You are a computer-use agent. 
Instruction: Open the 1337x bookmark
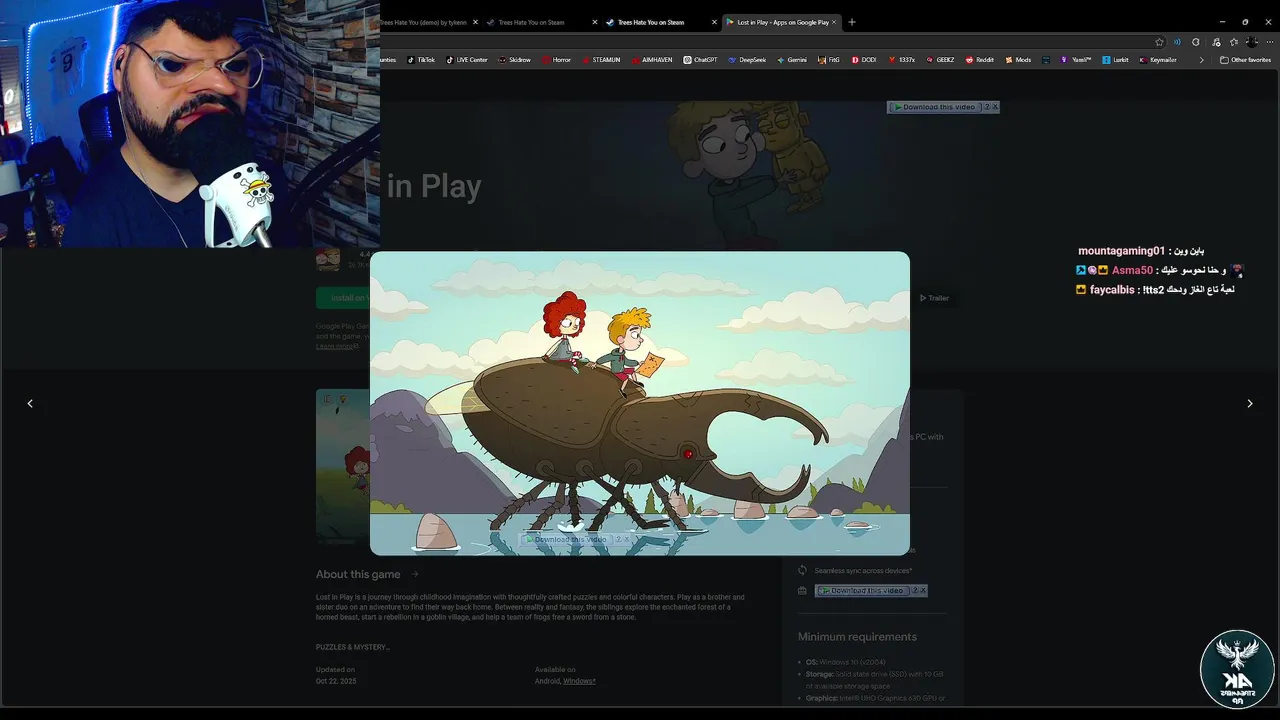coord(901,60)
